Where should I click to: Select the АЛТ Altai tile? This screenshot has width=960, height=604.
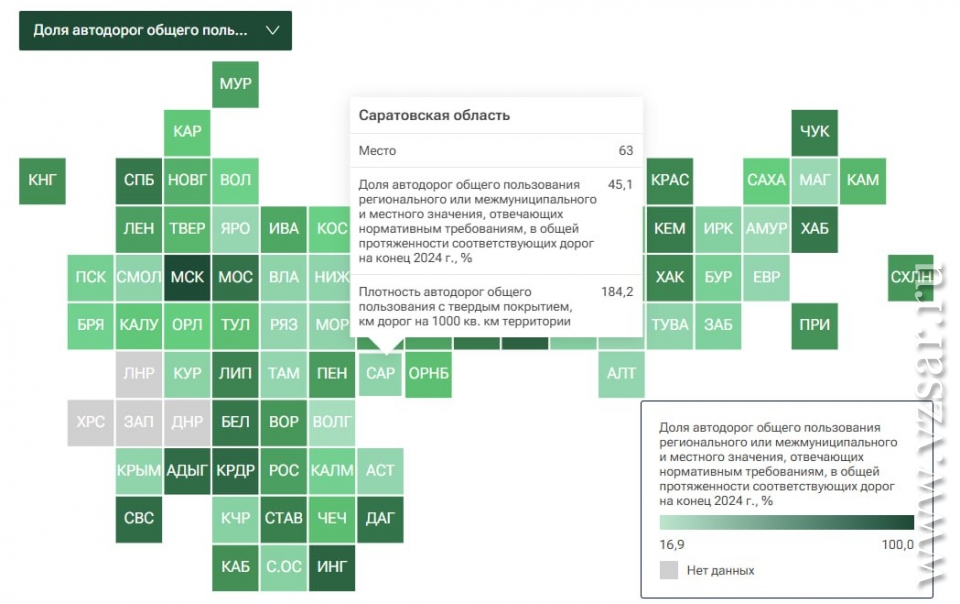point(621,374)
